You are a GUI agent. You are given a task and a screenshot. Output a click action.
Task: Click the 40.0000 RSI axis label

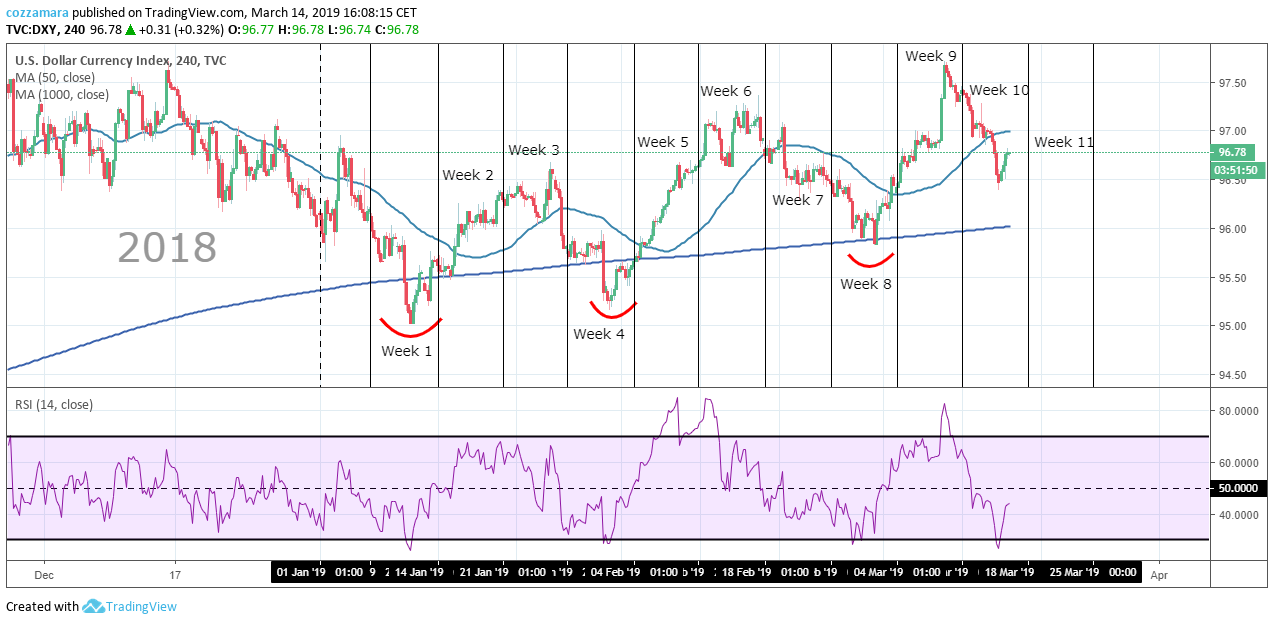[x=1239, y=515]
